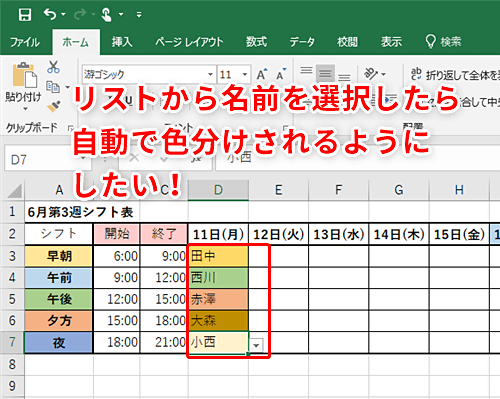Open the ファイル menu
This screenshot has height=399, width=500.
25,42
